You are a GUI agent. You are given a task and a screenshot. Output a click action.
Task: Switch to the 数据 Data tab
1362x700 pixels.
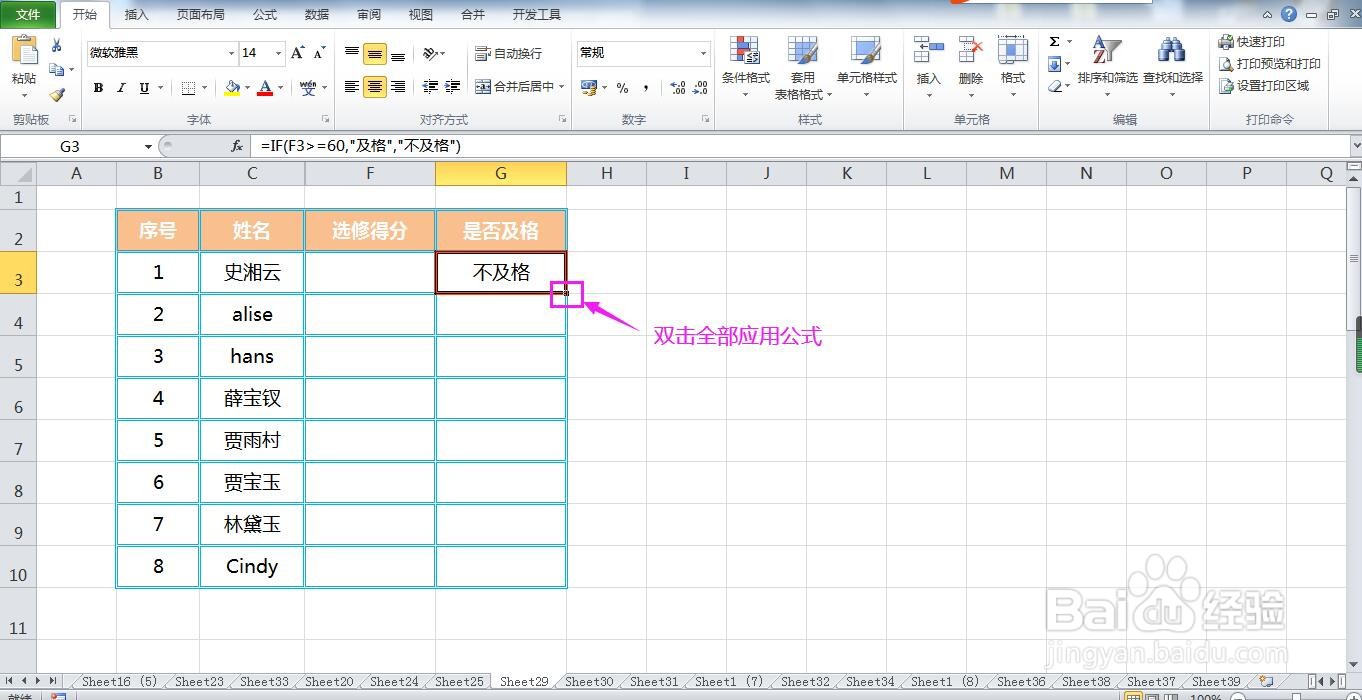pyautogui.click(x=317, y=15)
